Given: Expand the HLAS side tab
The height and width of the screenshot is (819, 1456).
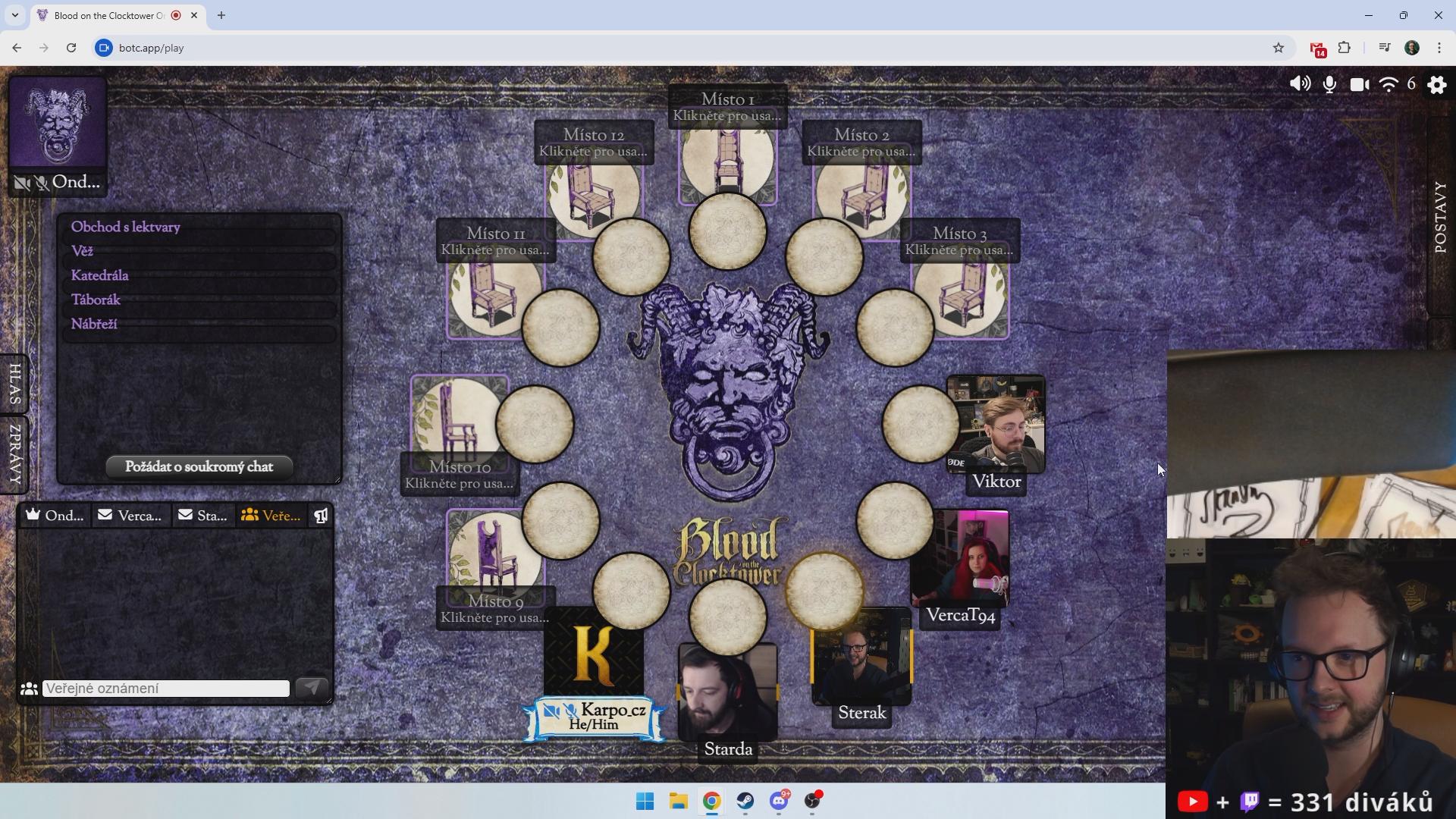Looking at the screenshot, I should click(14, 384).
